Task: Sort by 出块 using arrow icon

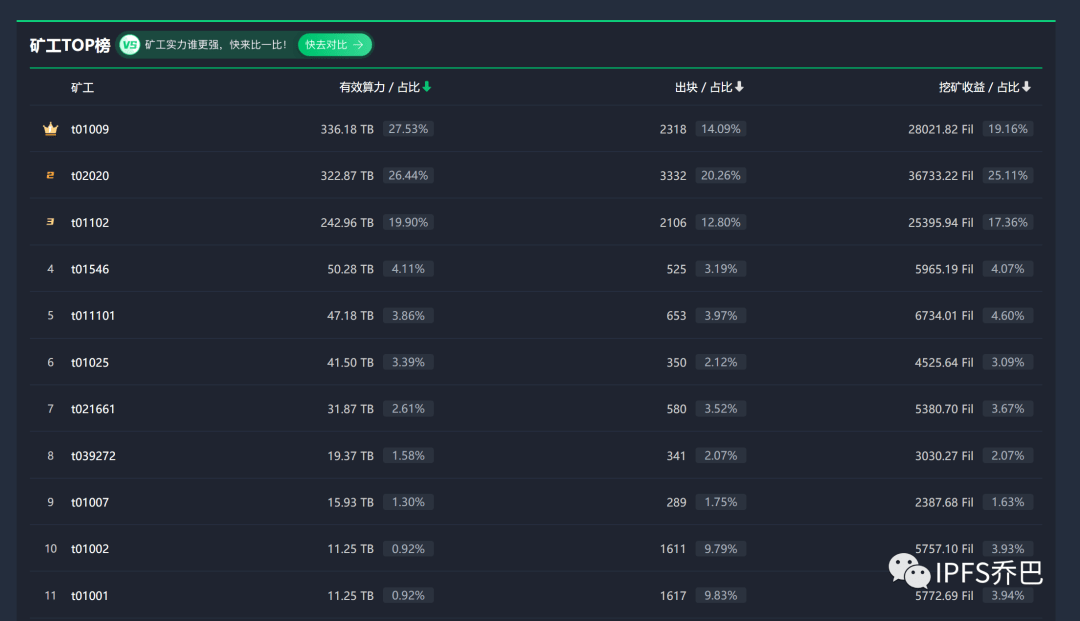Action: click(x=739, y=87)
